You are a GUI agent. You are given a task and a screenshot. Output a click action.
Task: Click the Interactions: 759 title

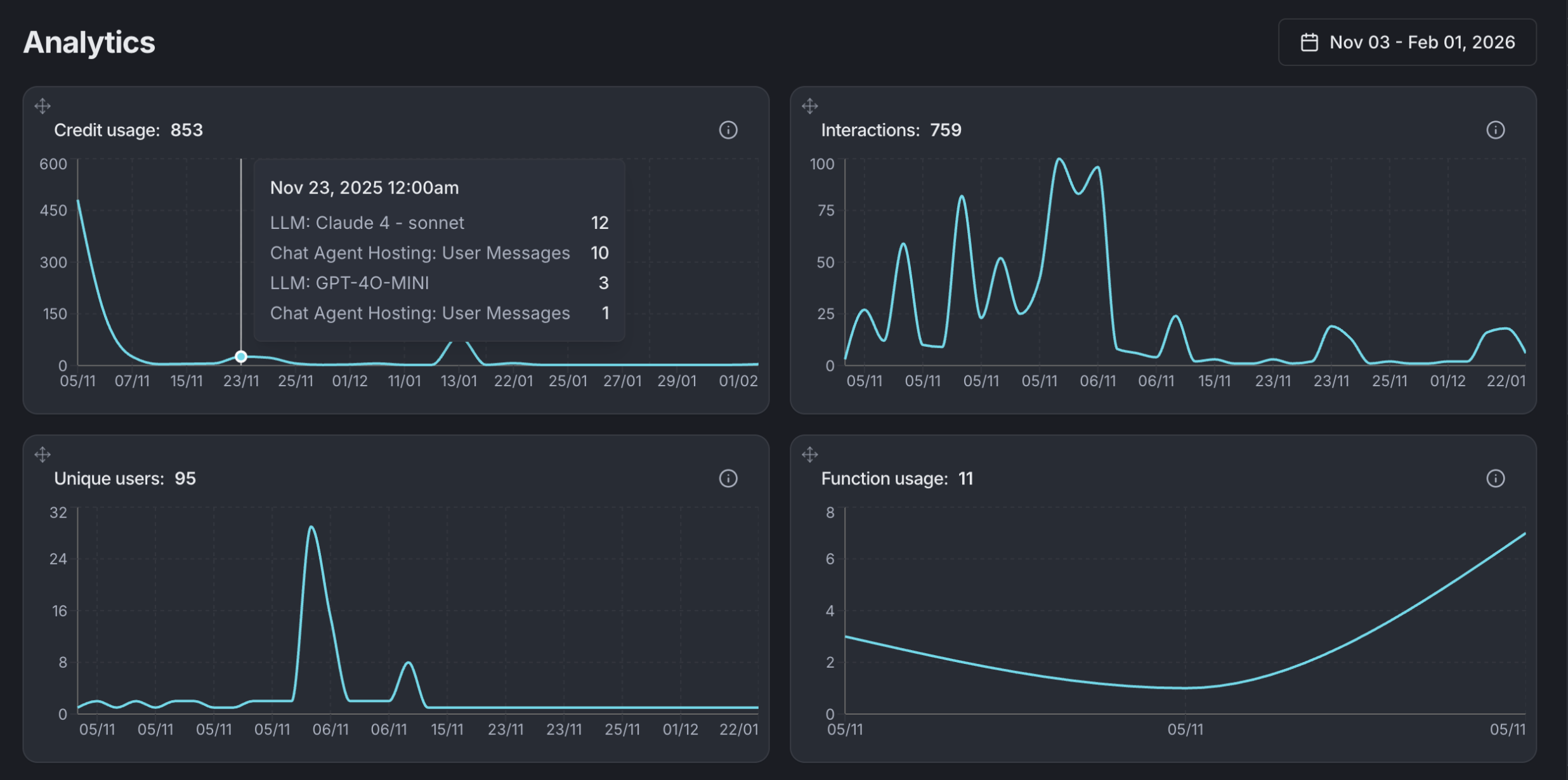pos(891,130)
